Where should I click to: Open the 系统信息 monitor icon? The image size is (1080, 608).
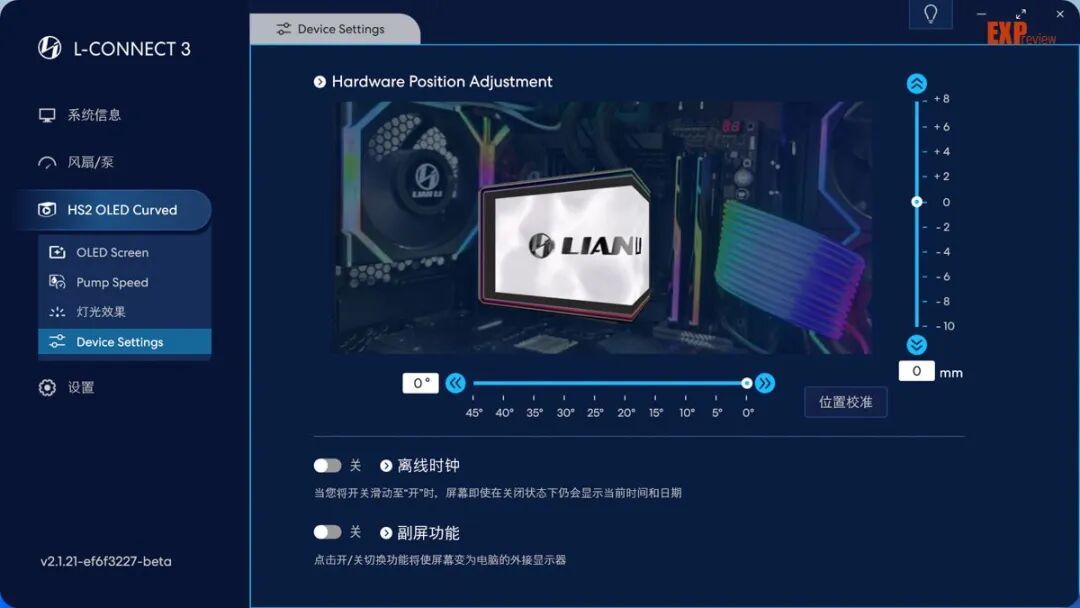[x=47, y=115]
